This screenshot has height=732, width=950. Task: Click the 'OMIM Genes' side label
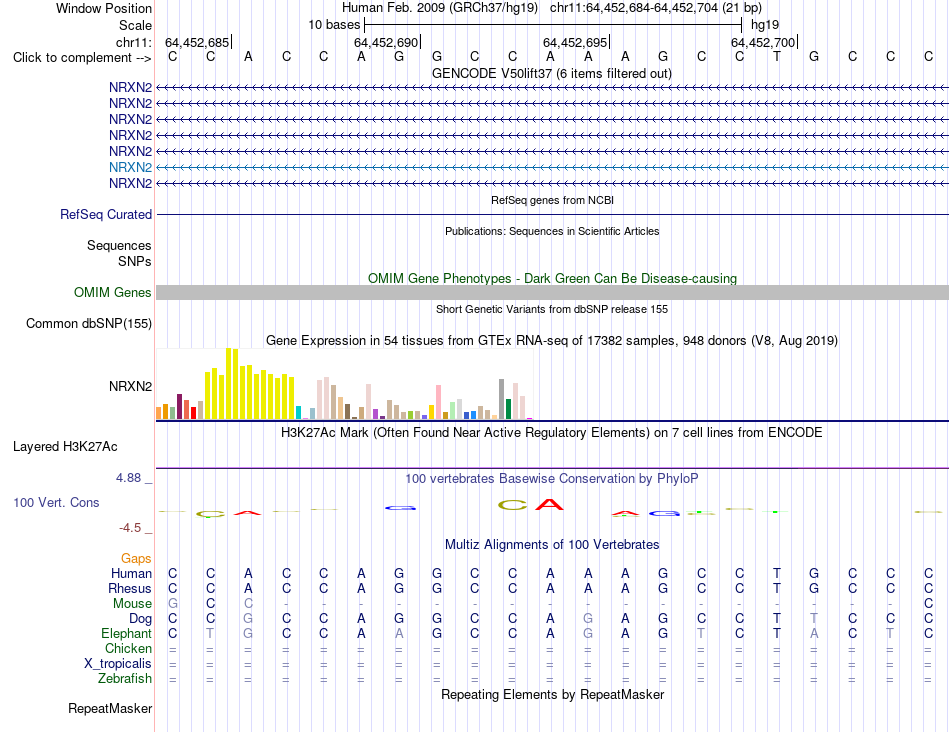point(112,292)
